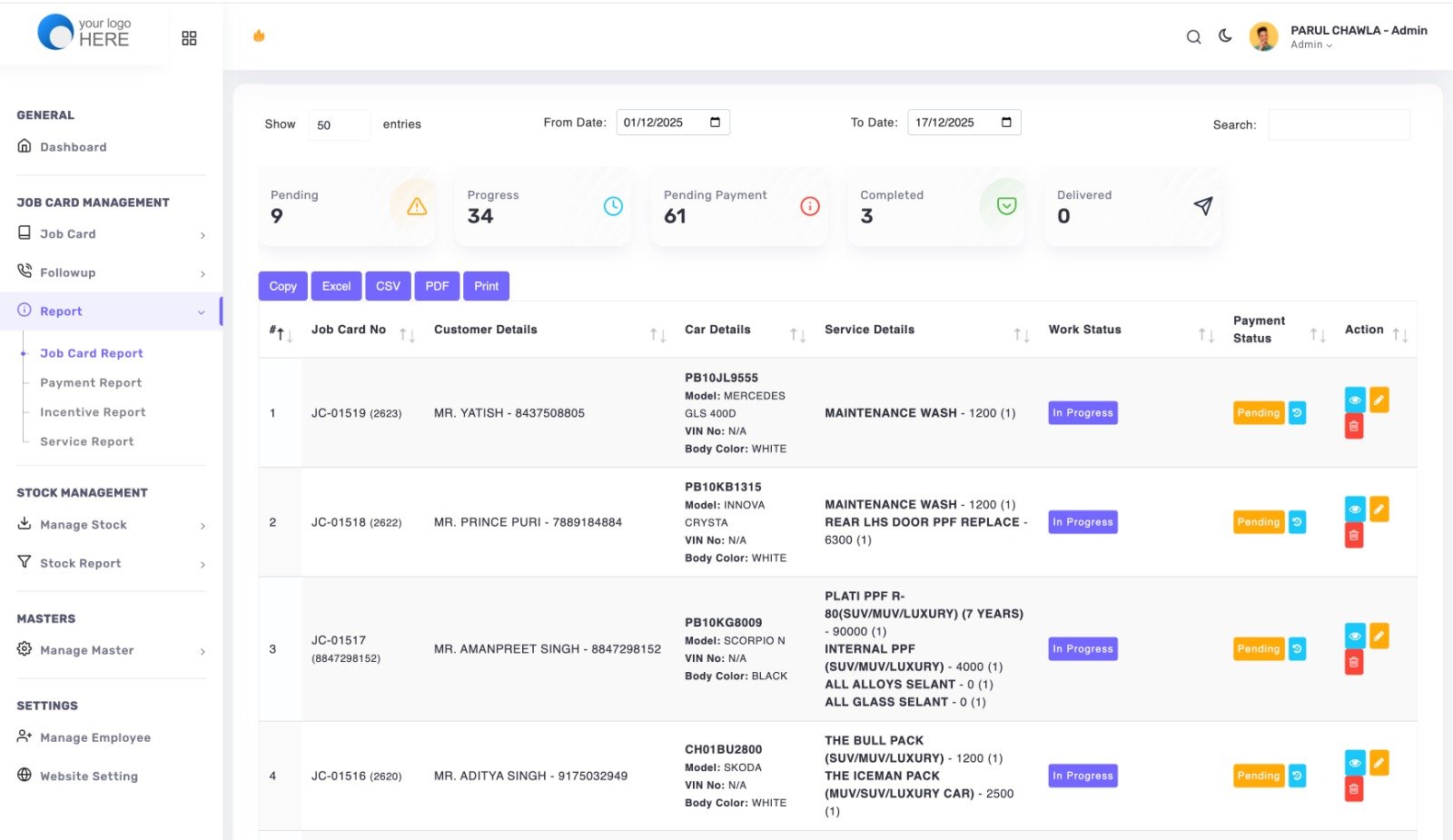Open the grid menu icon beside logo
The width and height of the screenshot is (1453, 840).
[x=189, y=38]
